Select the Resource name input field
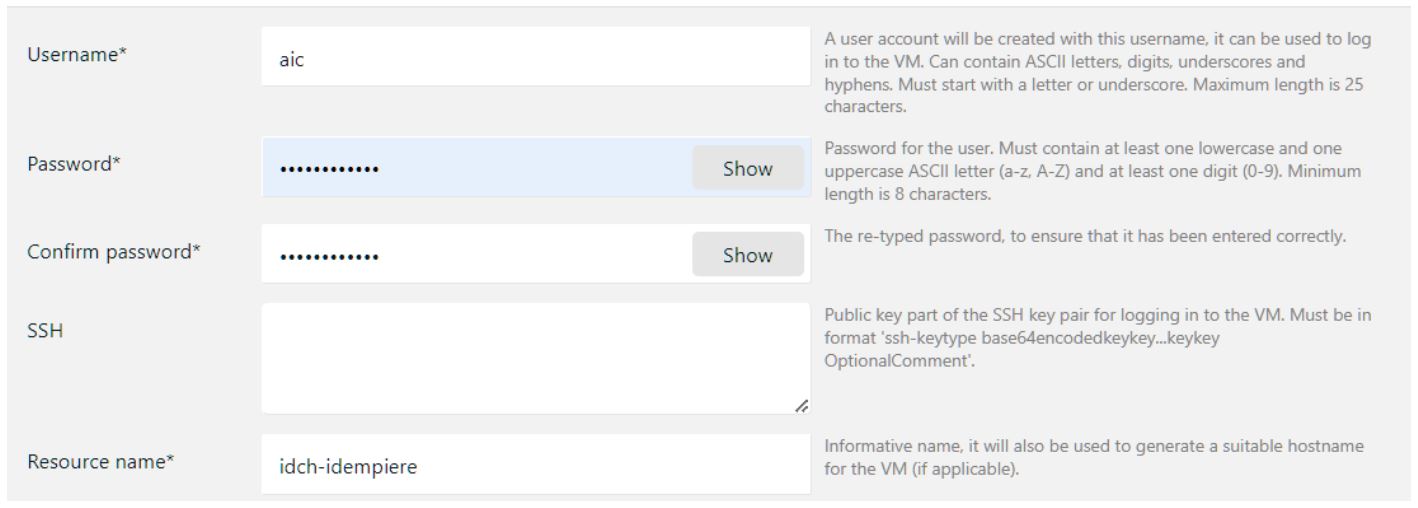 535,465
